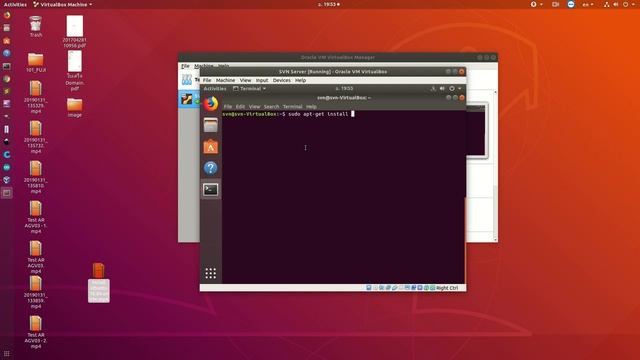Screen dimensions: 640x360
Task: Click guest volume icon in top bar
Action: click(442, 89)
